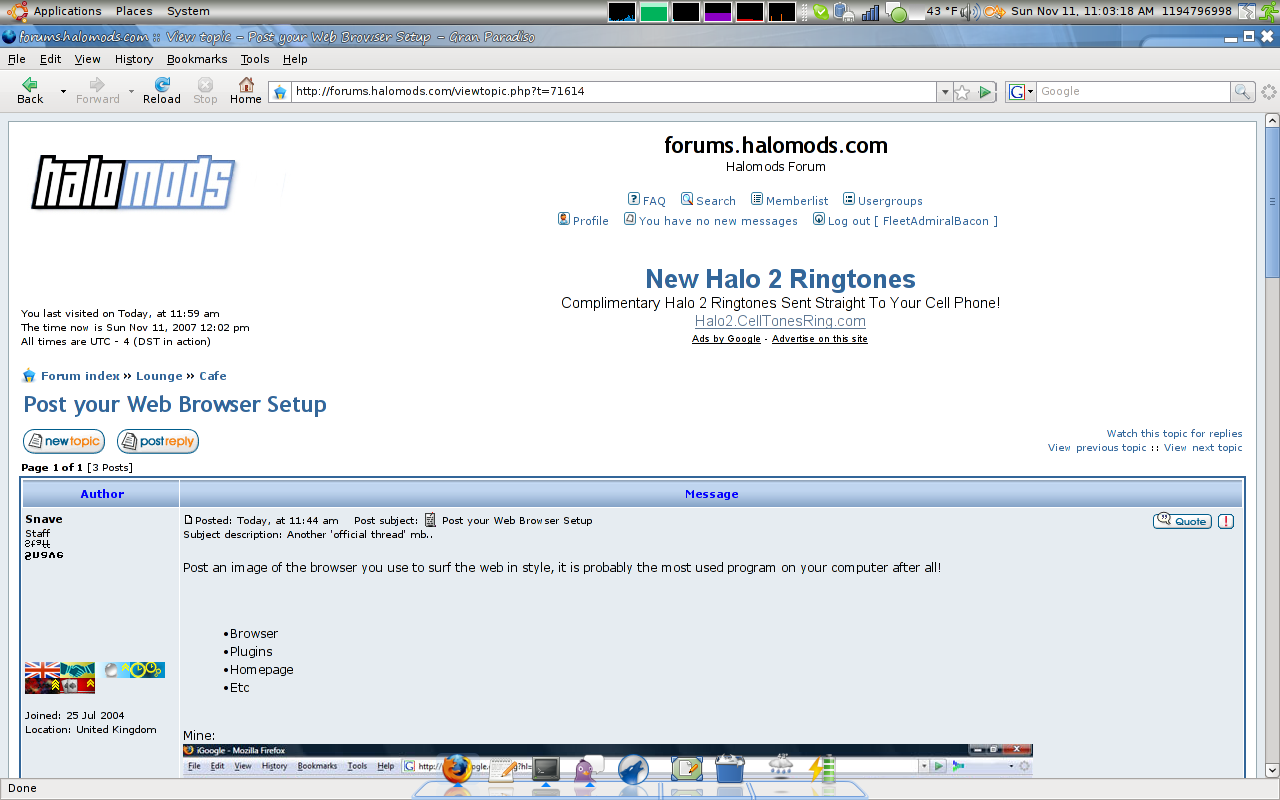Click the 'Ads by Google' link
Viewport: 1280px width, 800px height.
click(x=726, y=339)
